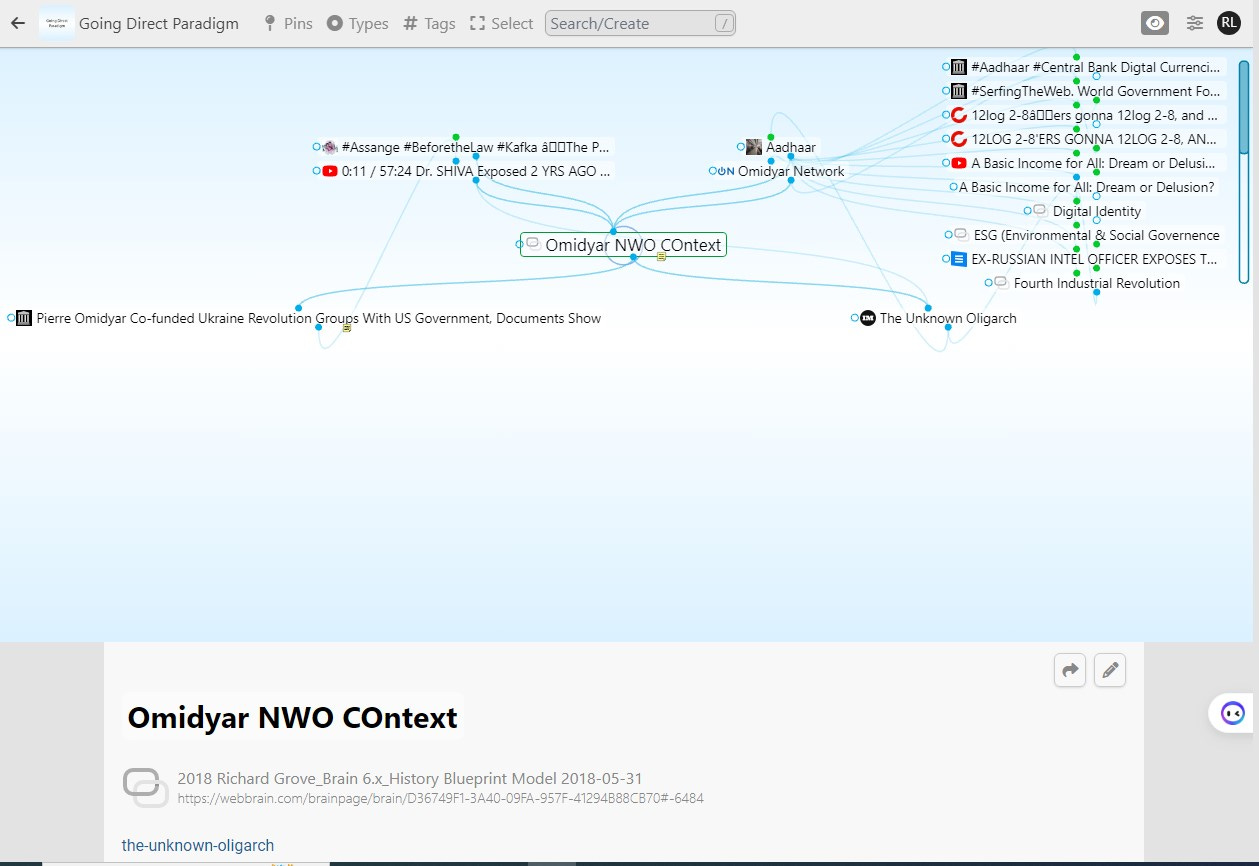Select the lowercase 12log 2-8 thought
The width and height of the screenshot is (1259, 866).
pyautogui.click(x=1095, y=115)
